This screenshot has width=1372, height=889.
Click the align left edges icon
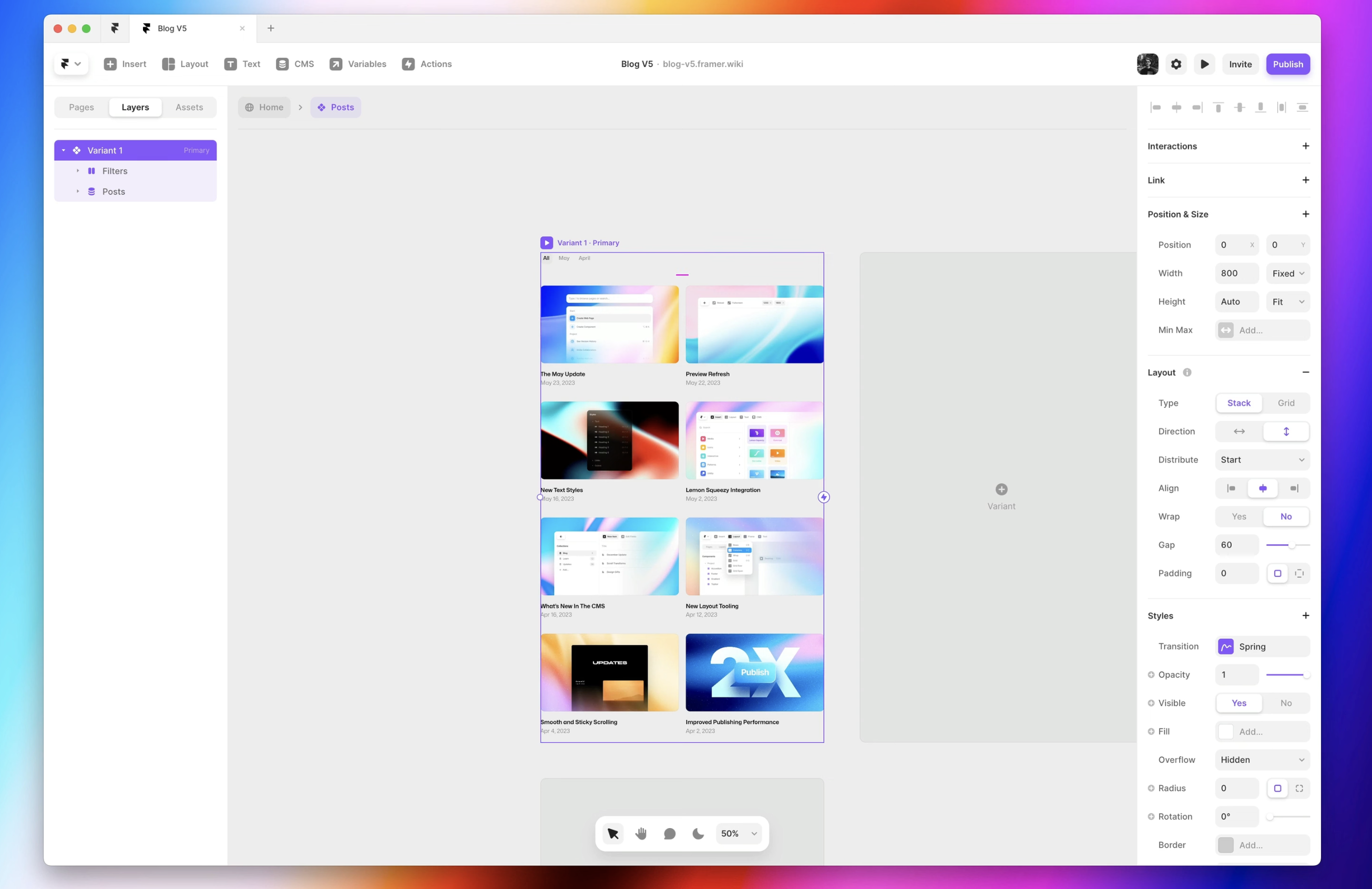pos(1155,107)
